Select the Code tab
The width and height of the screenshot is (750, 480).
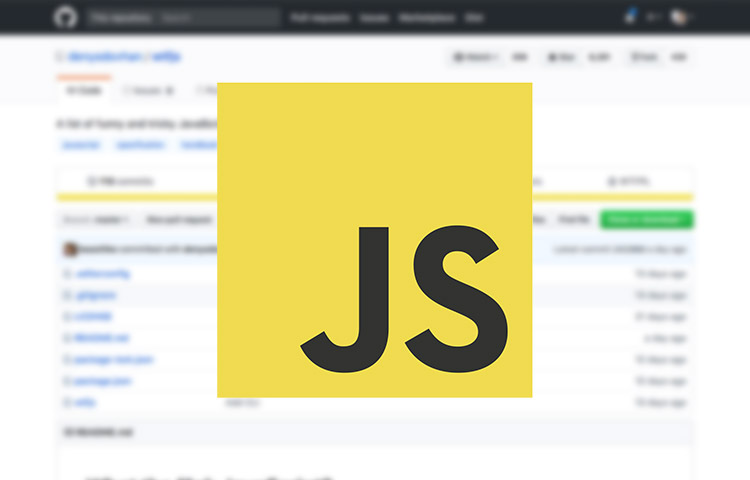click(83, 91)
